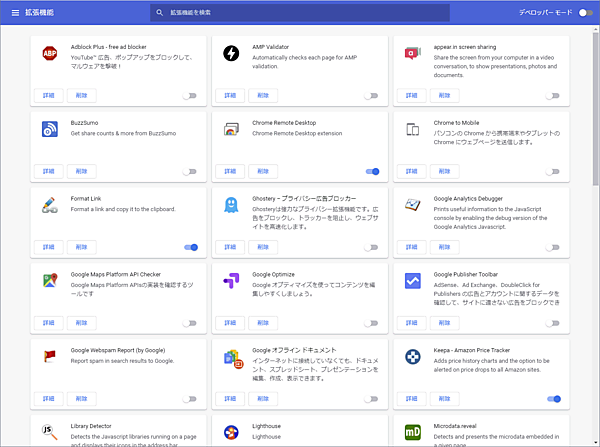This screenshot has width=600, height=447.
Task: Click the Lighthouse extension title text
Action: tap(266, 426)
